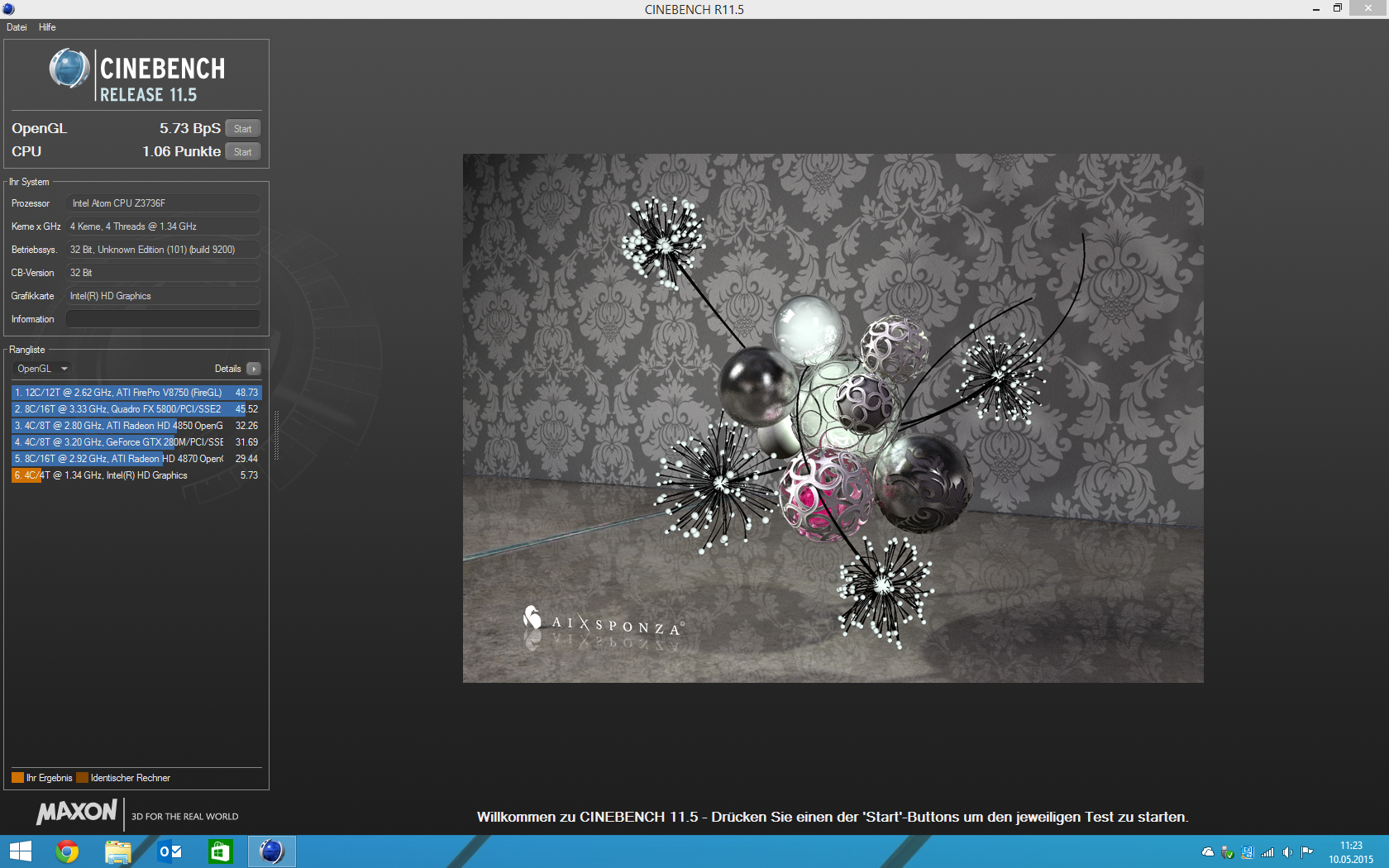Click the display adapter tray icon
The image size is (1389, 868).
click(1248, 852)
